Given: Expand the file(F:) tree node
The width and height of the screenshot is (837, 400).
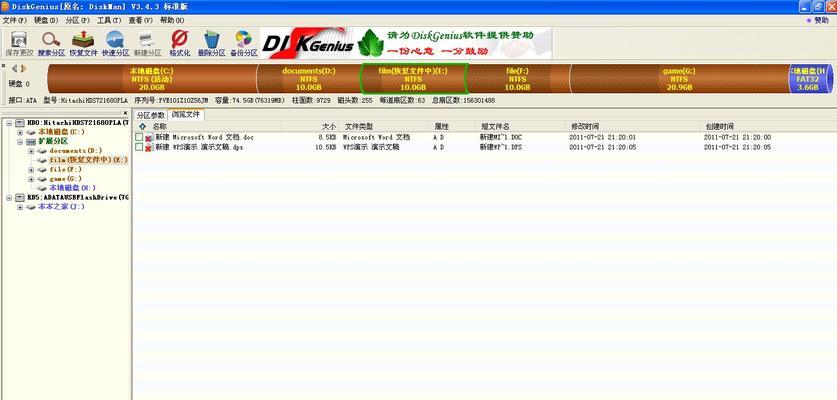Looking at the screenshot, I should click(x=31, y=170).
